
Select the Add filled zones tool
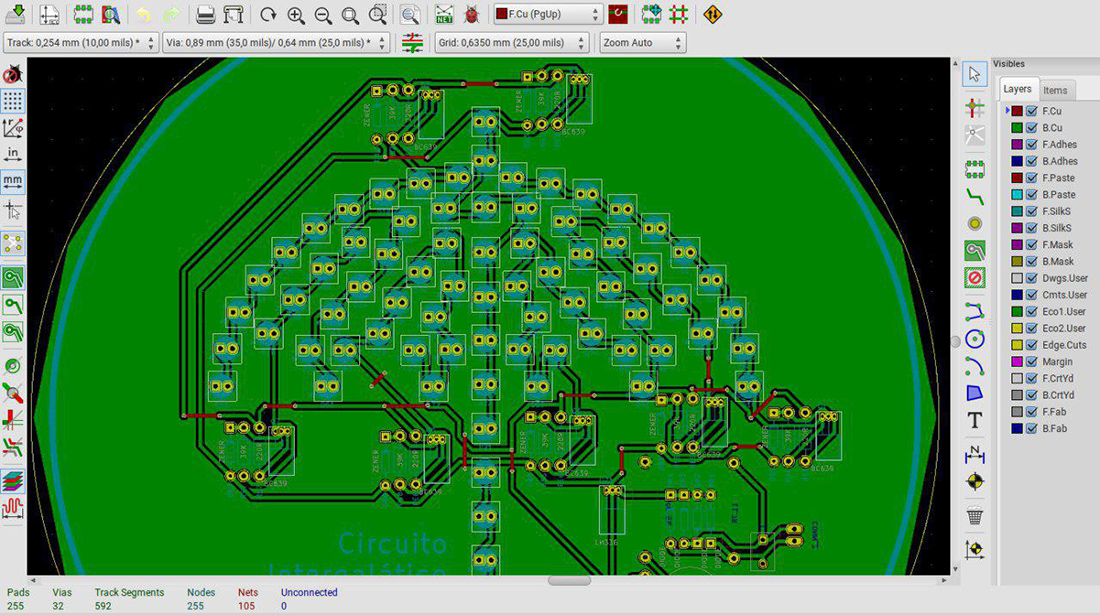[x=974, y=250]
